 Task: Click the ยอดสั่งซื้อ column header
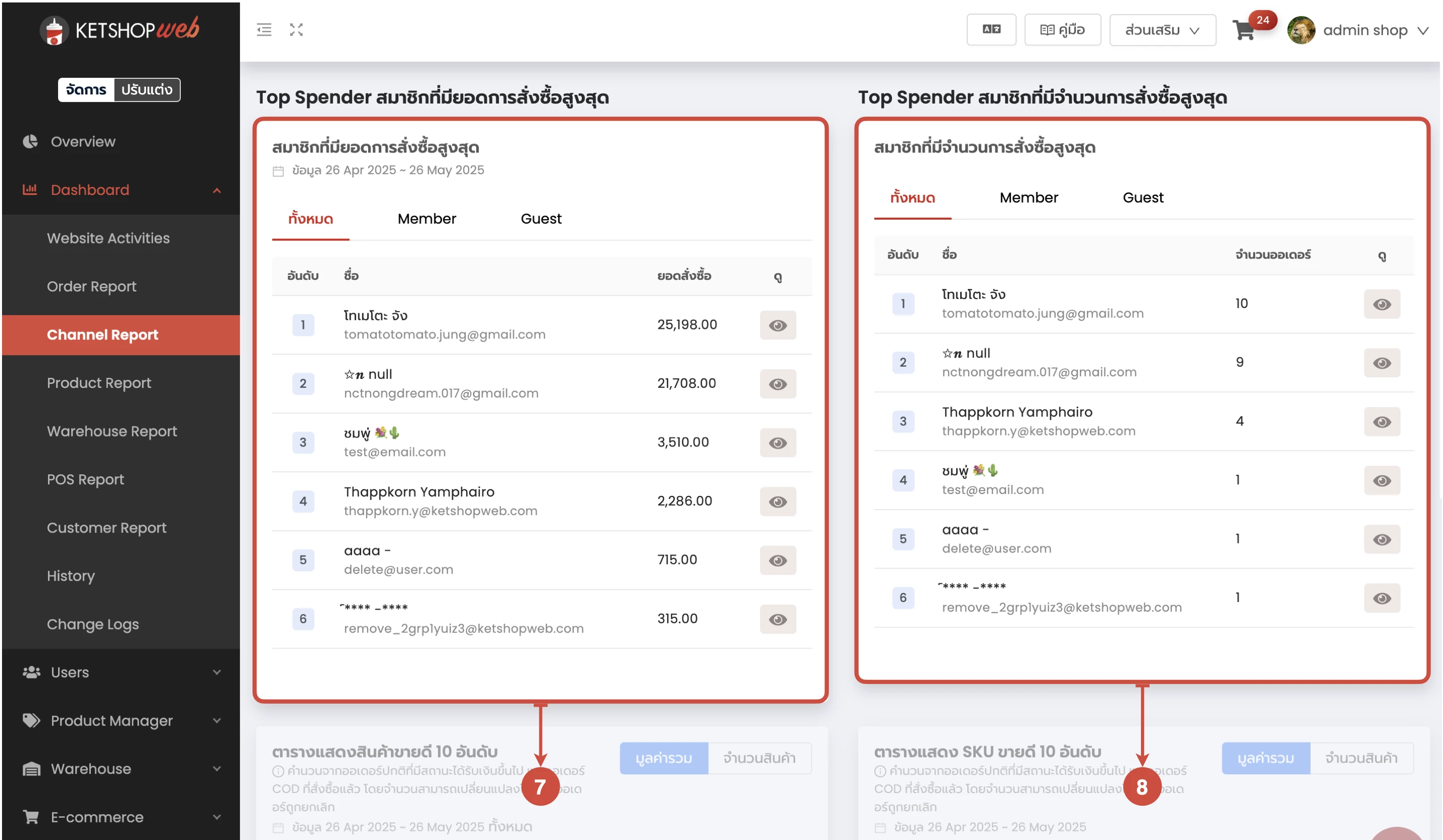click(x=684, y=276)
